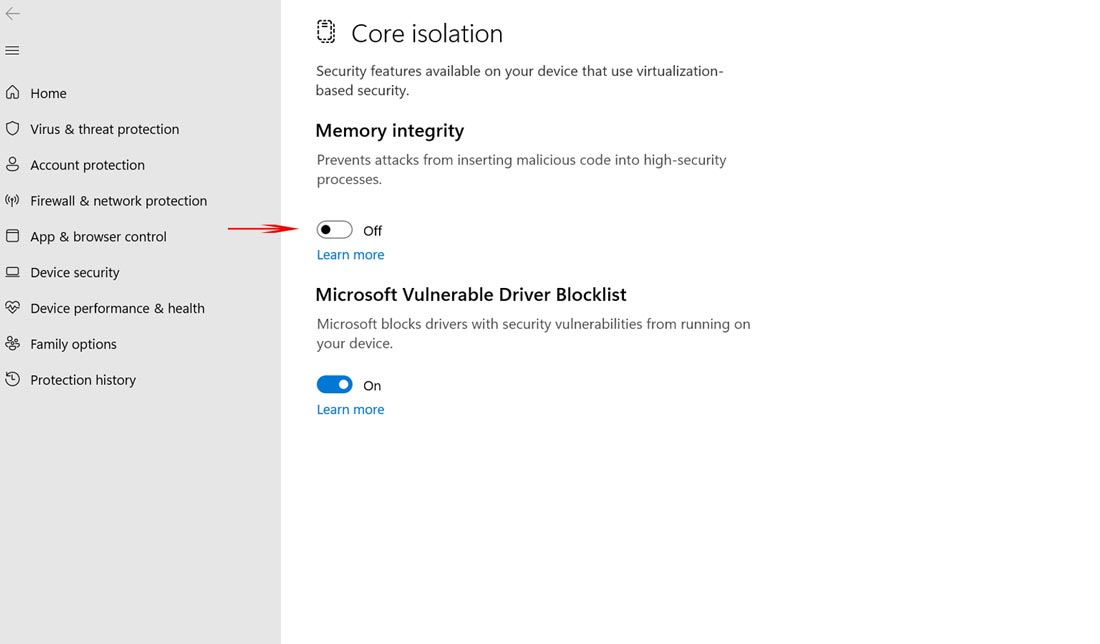This screenshot has width=1100, height=644.
Task: Click the App & browser control window icon
Action: [13, 237]
